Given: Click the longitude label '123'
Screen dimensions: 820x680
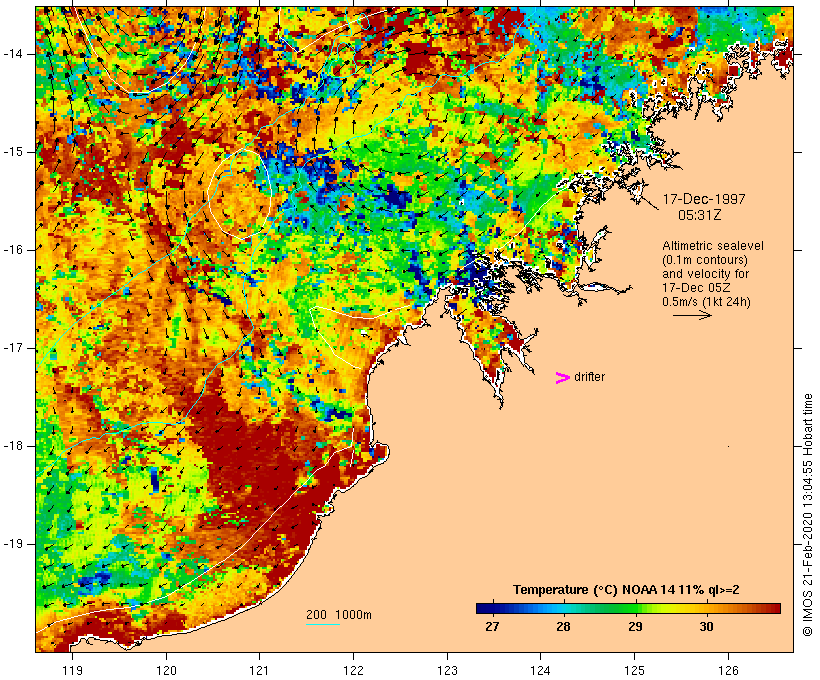Looking at the screenshot, I should 447,670.
